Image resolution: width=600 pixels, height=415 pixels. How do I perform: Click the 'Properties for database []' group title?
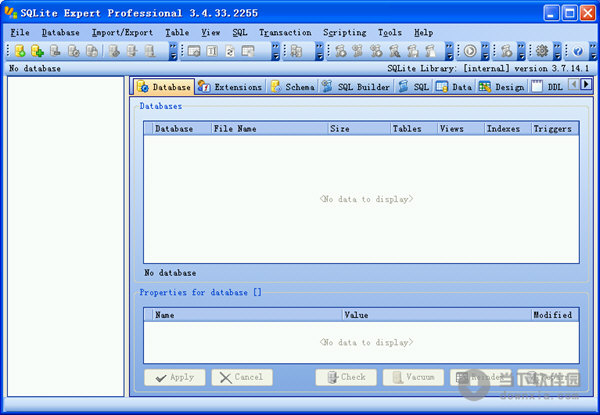point(200,292)
